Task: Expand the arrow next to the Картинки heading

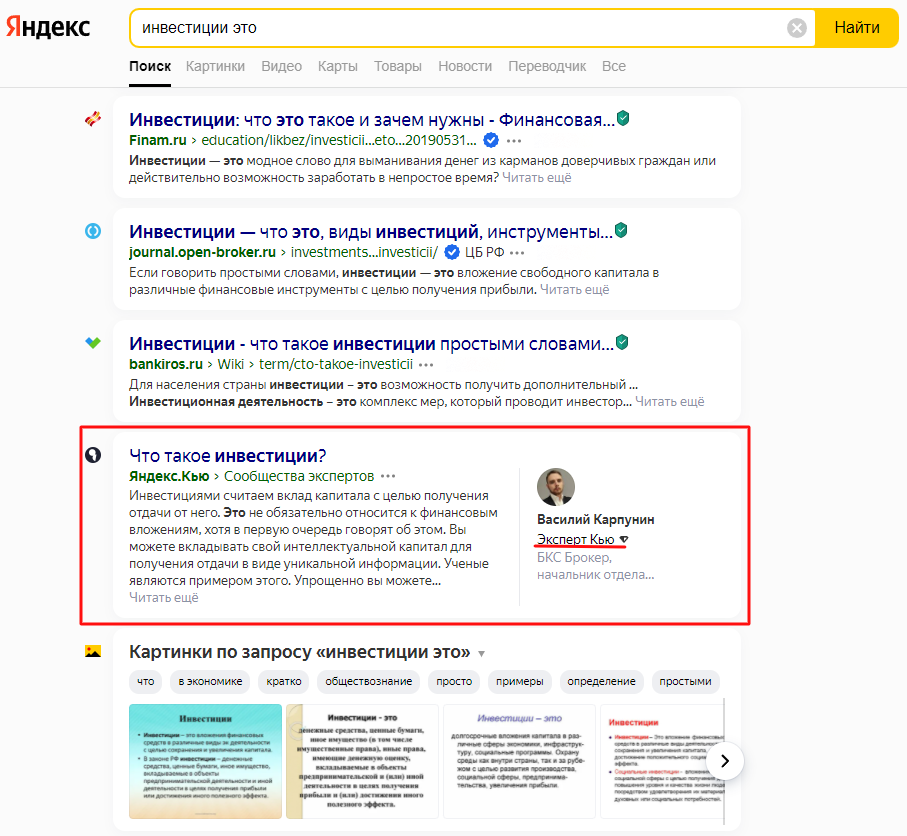Action: click(481, 654)
